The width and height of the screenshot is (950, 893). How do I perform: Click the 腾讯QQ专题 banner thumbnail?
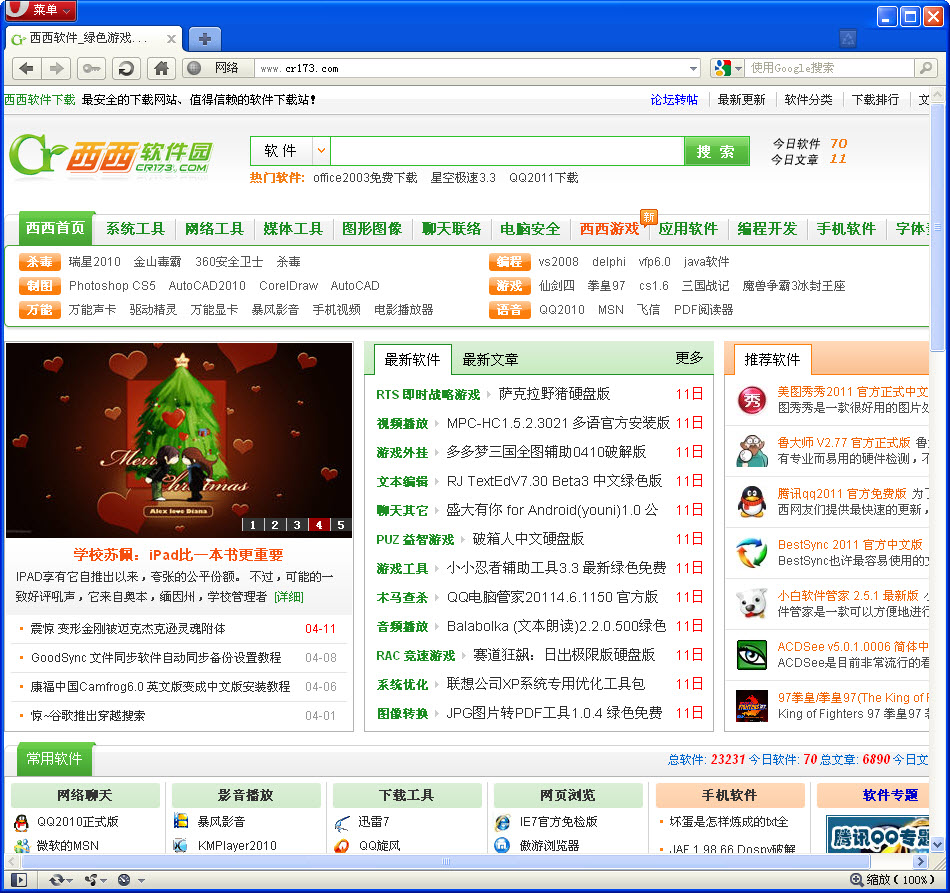[879, 835]
